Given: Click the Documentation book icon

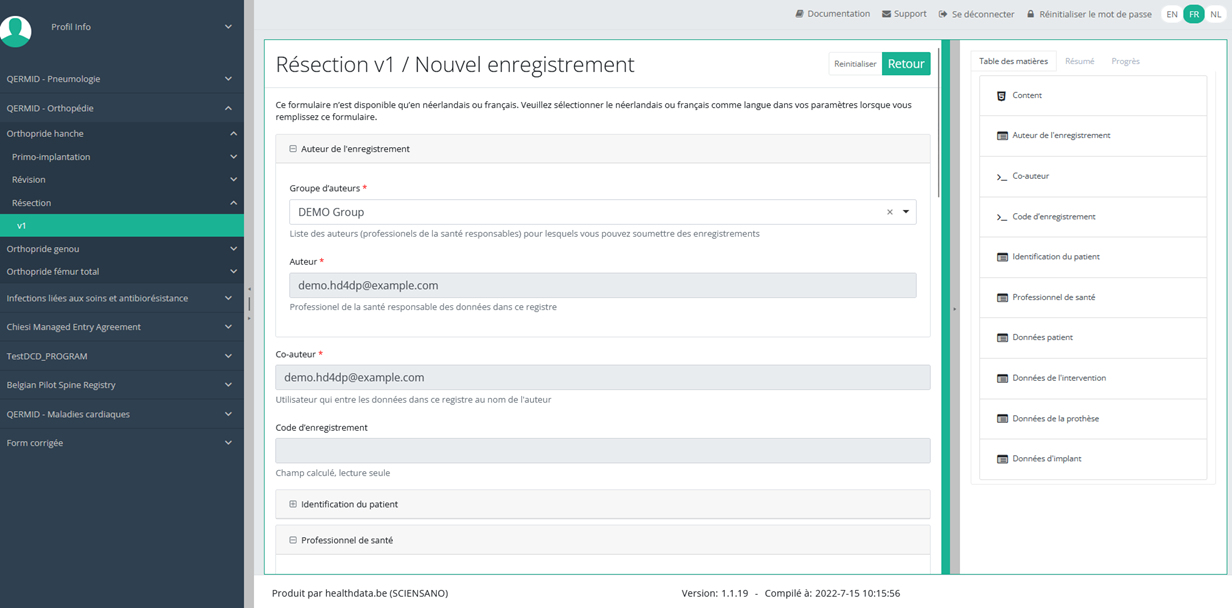Looking at the screenshot, I should click(799, 14).
